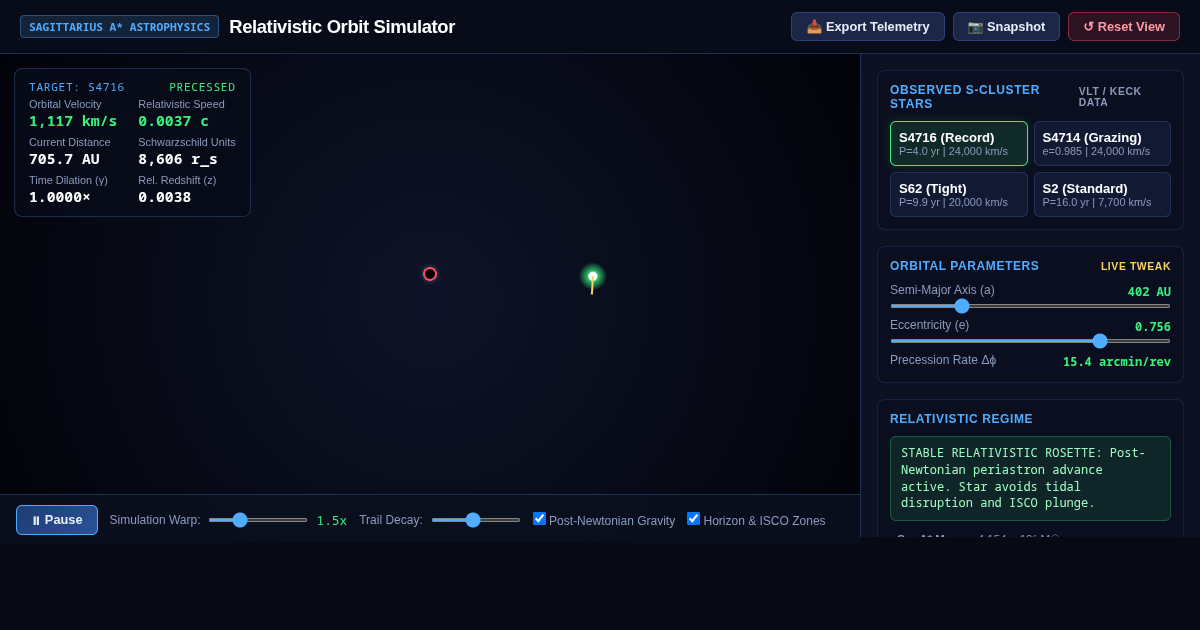Click the red black hole marker
This screenshot has width=1200, height=630.
point(430,274)
